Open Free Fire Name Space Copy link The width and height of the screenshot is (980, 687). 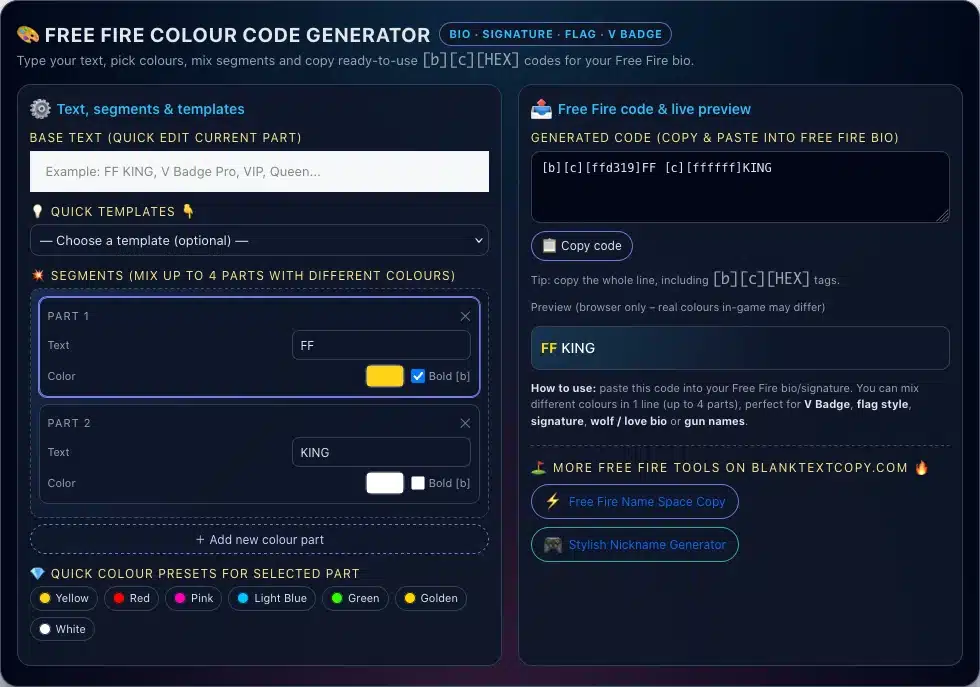point(634,501)
